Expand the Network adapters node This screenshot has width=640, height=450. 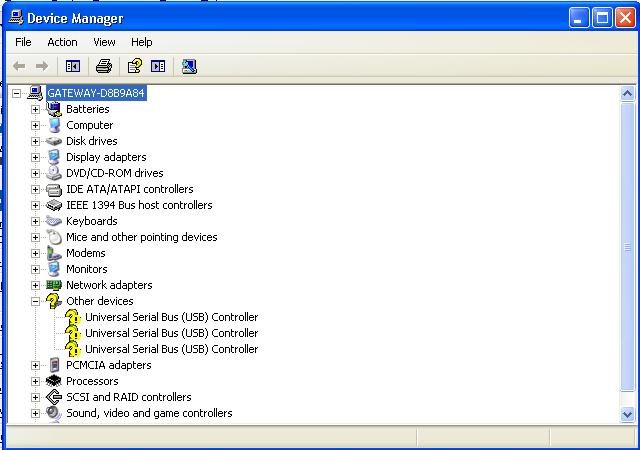point(36,285)
